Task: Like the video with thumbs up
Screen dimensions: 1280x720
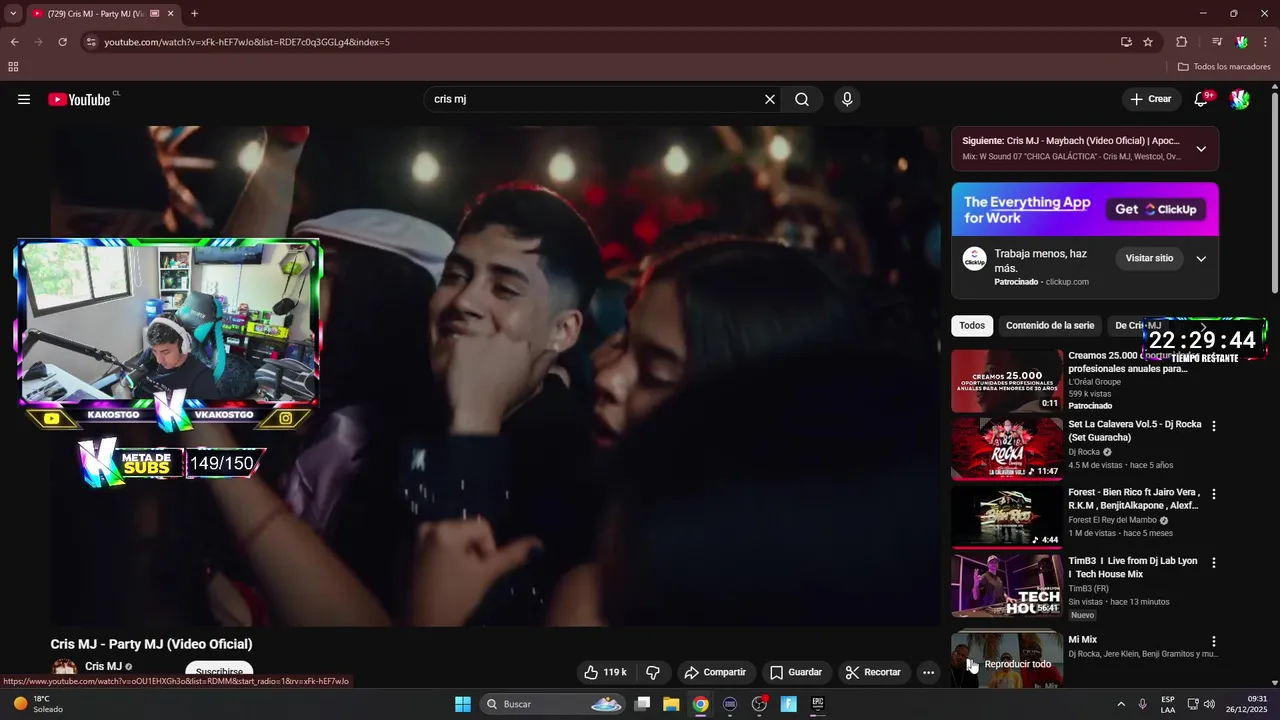Action: [x=605, y=672]
